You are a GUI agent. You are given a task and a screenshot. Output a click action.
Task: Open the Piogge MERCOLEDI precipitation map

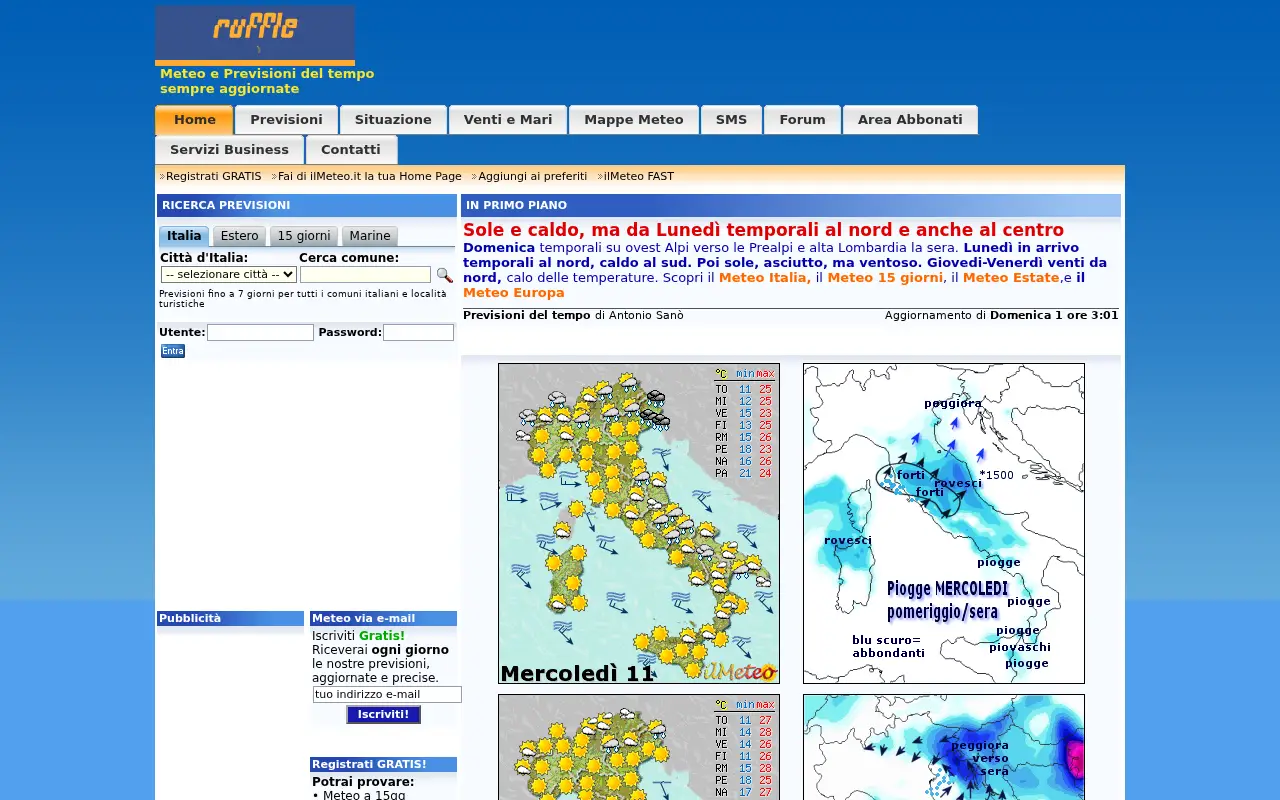tap(944, 523)
